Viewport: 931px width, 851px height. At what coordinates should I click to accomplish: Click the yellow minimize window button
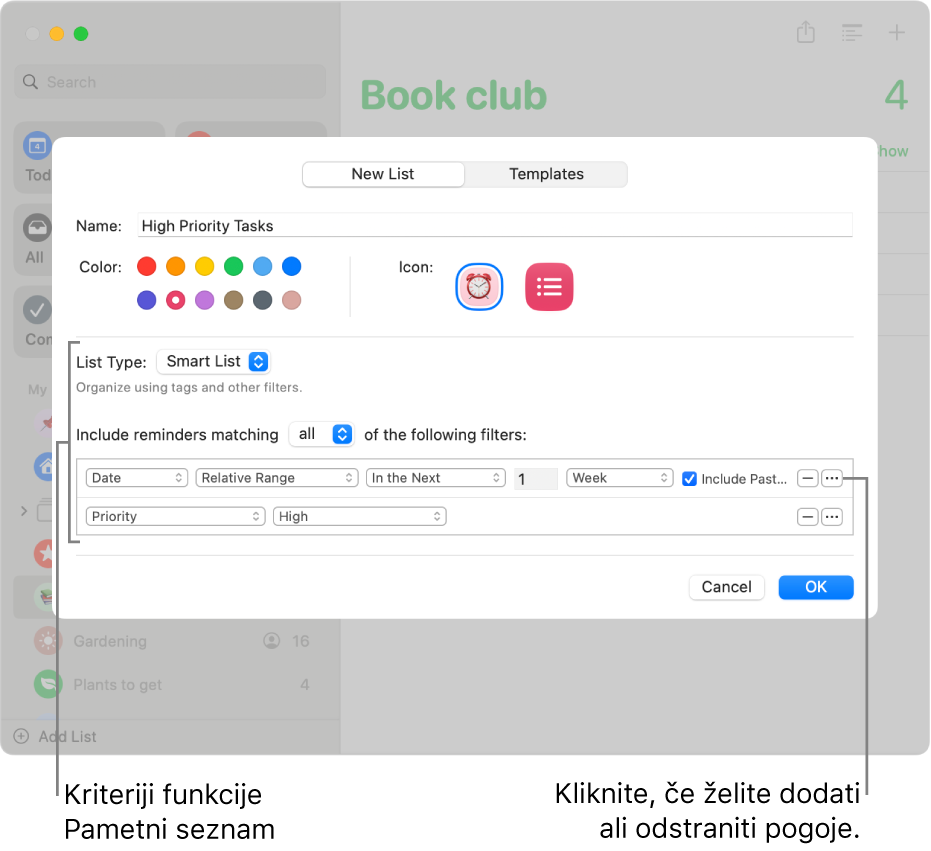[x=56, y=34]
